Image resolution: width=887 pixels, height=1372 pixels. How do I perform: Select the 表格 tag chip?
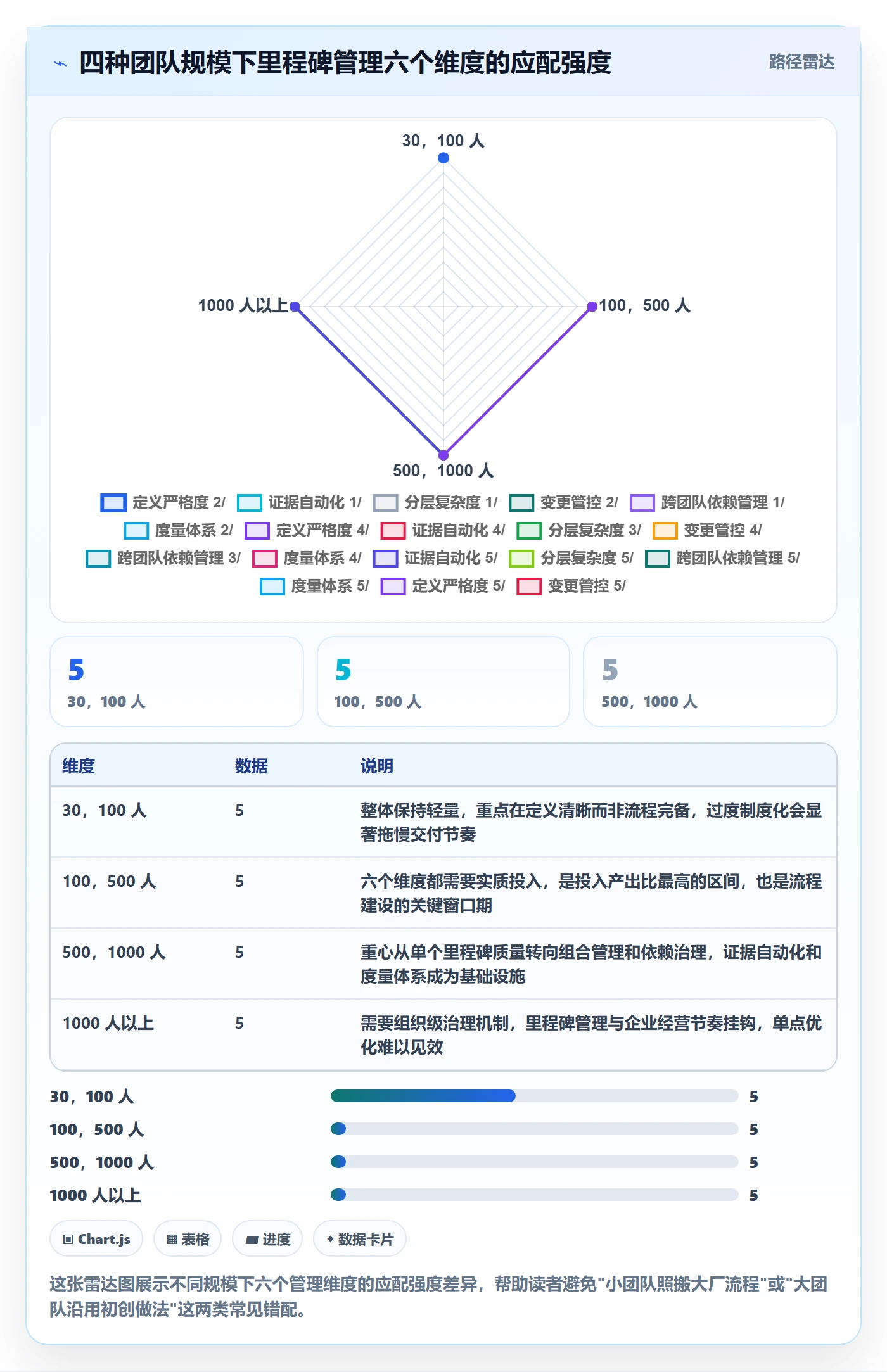(188, 1238)
